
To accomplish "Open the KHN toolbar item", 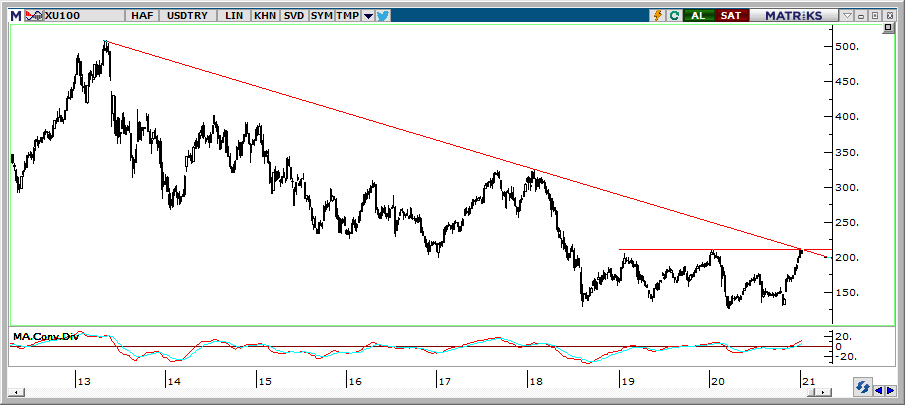I will (265, 16).
